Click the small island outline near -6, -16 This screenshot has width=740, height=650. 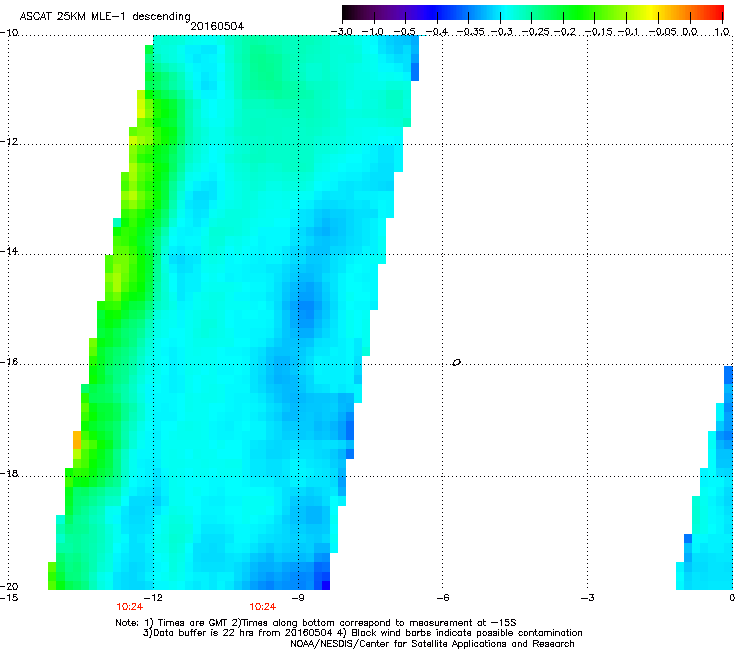[x=456, y=363]
